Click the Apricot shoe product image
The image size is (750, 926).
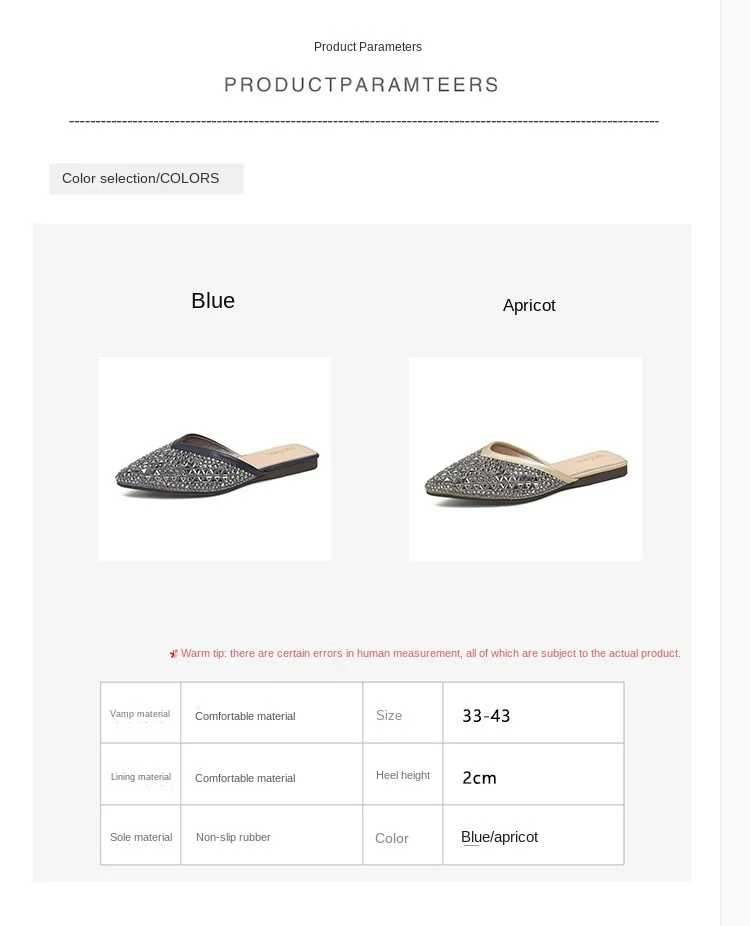(x=525, y=459)
